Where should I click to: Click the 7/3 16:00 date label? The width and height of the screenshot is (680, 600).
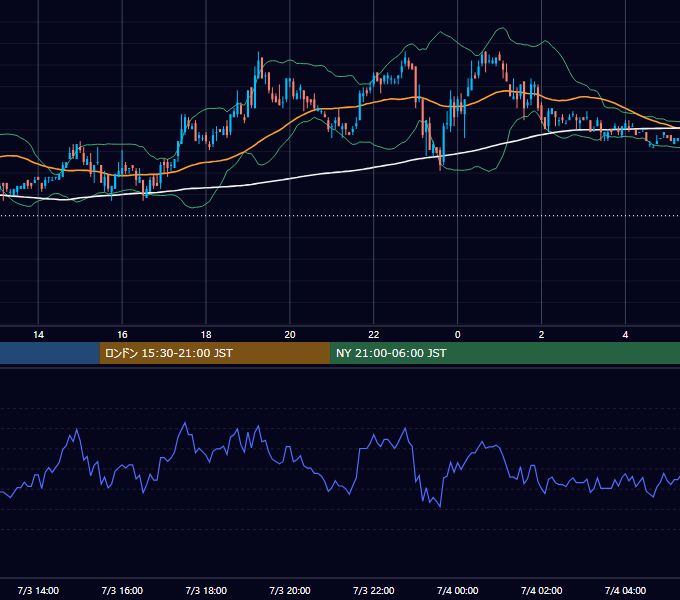tap(122, 590)
